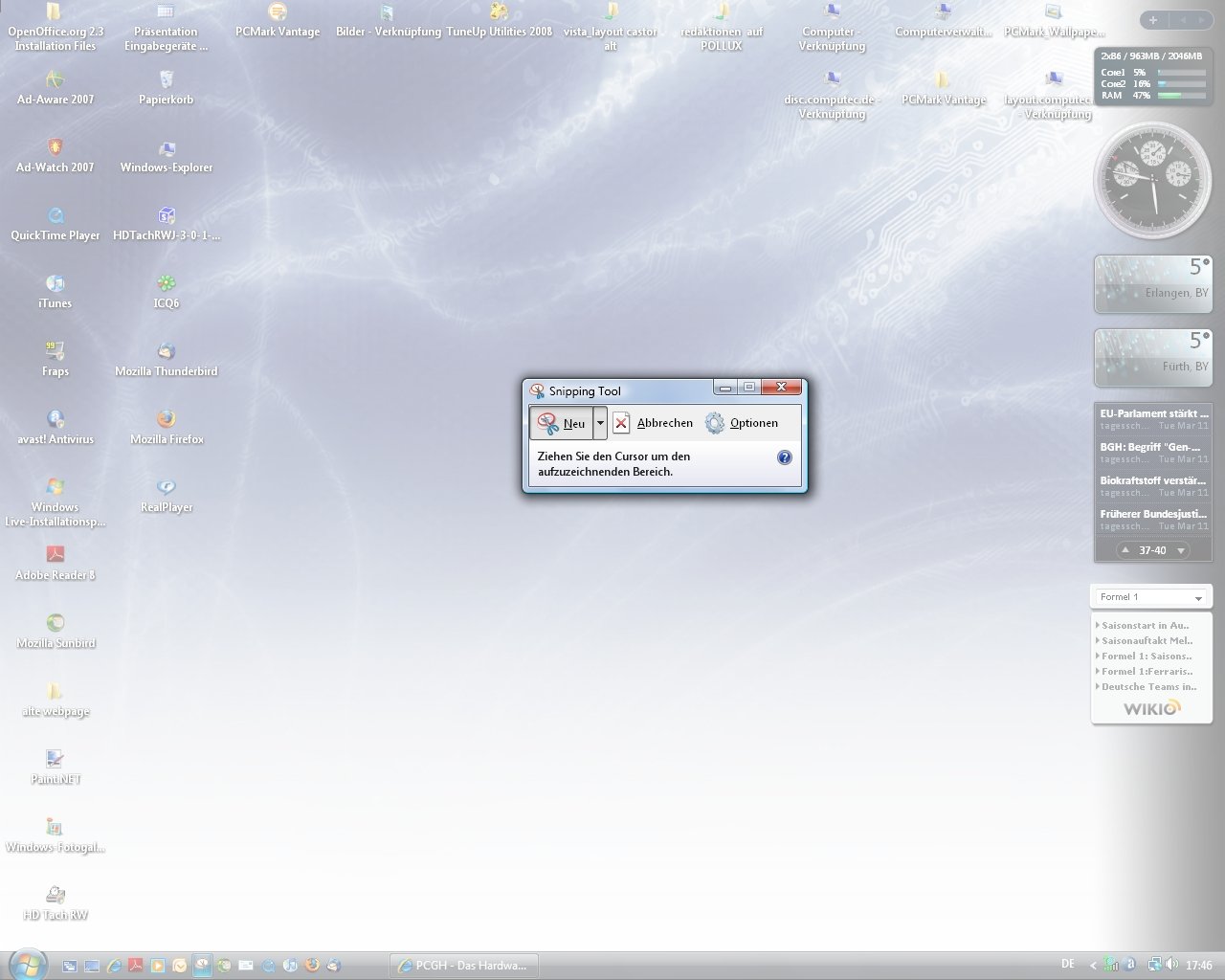Click the analog clock gadget

click(1152, 180)
